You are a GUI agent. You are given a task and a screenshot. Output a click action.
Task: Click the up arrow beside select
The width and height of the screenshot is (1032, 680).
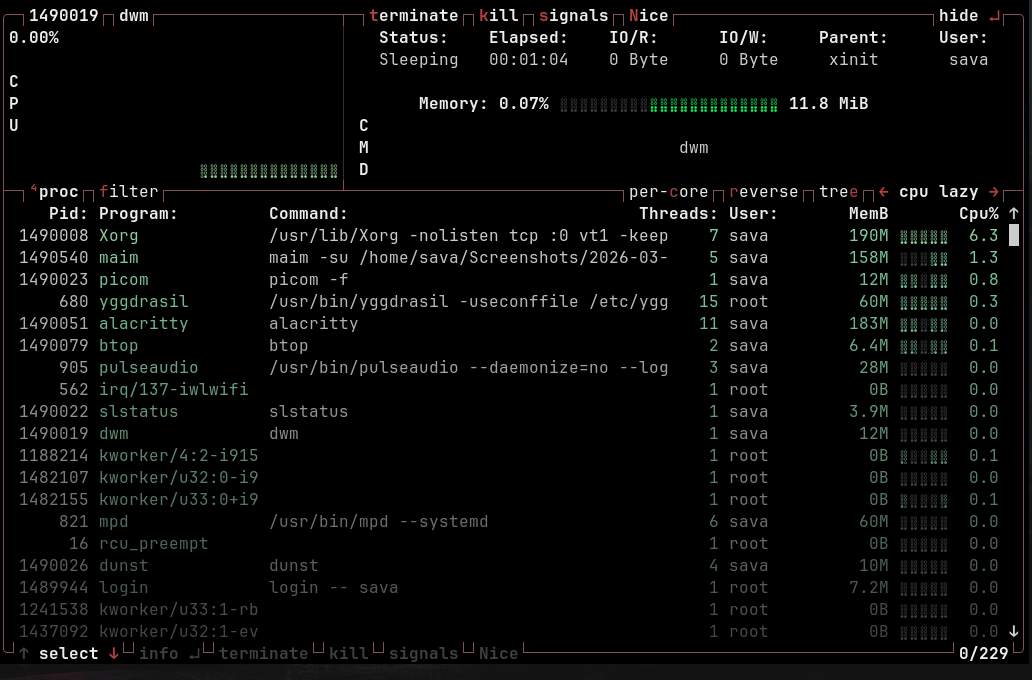[x=23, y=654]
